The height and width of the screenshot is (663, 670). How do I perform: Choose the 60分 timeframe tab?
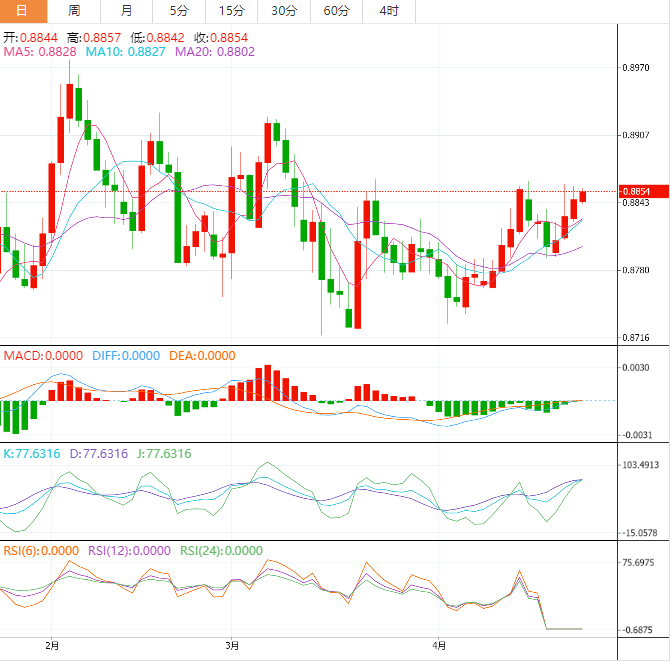click(336, 11)
